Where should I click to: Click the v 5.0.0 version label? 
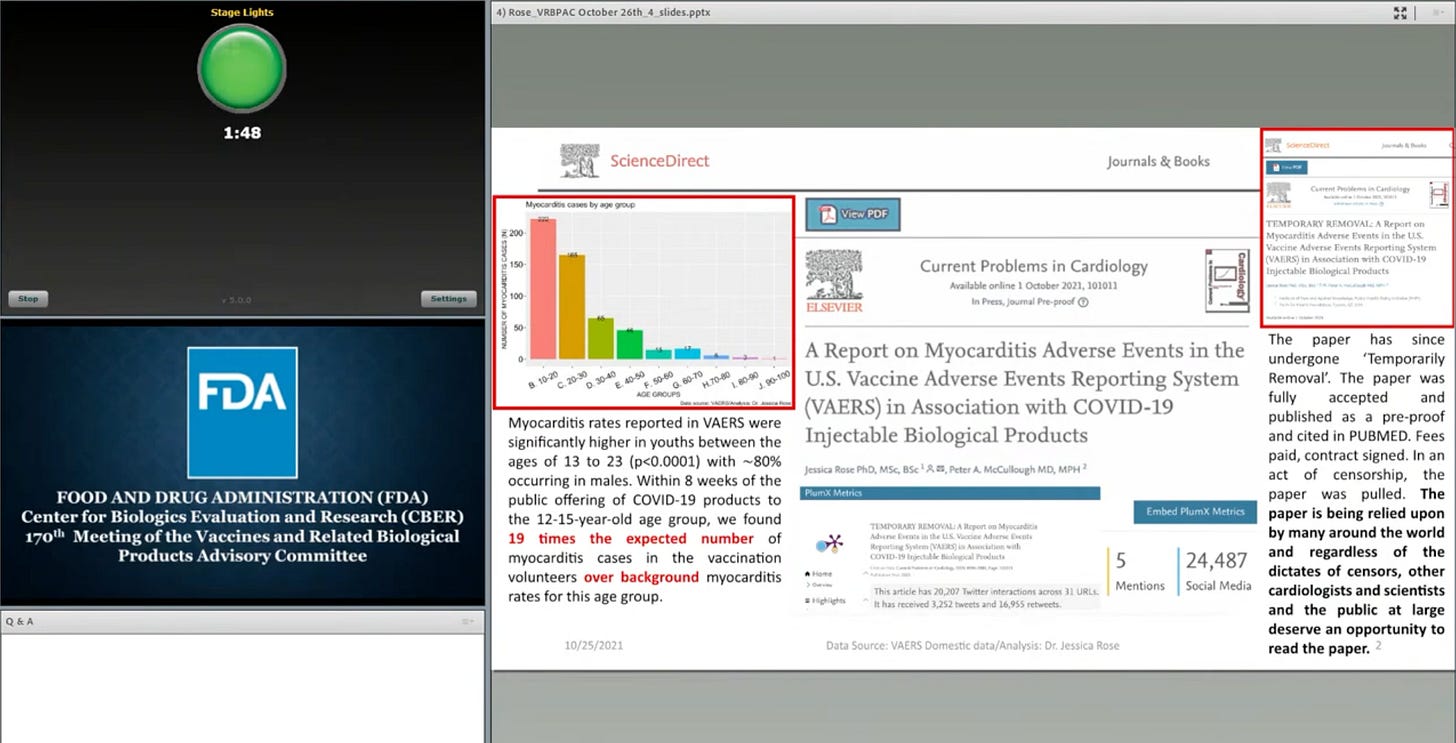[x=238, y=300]
